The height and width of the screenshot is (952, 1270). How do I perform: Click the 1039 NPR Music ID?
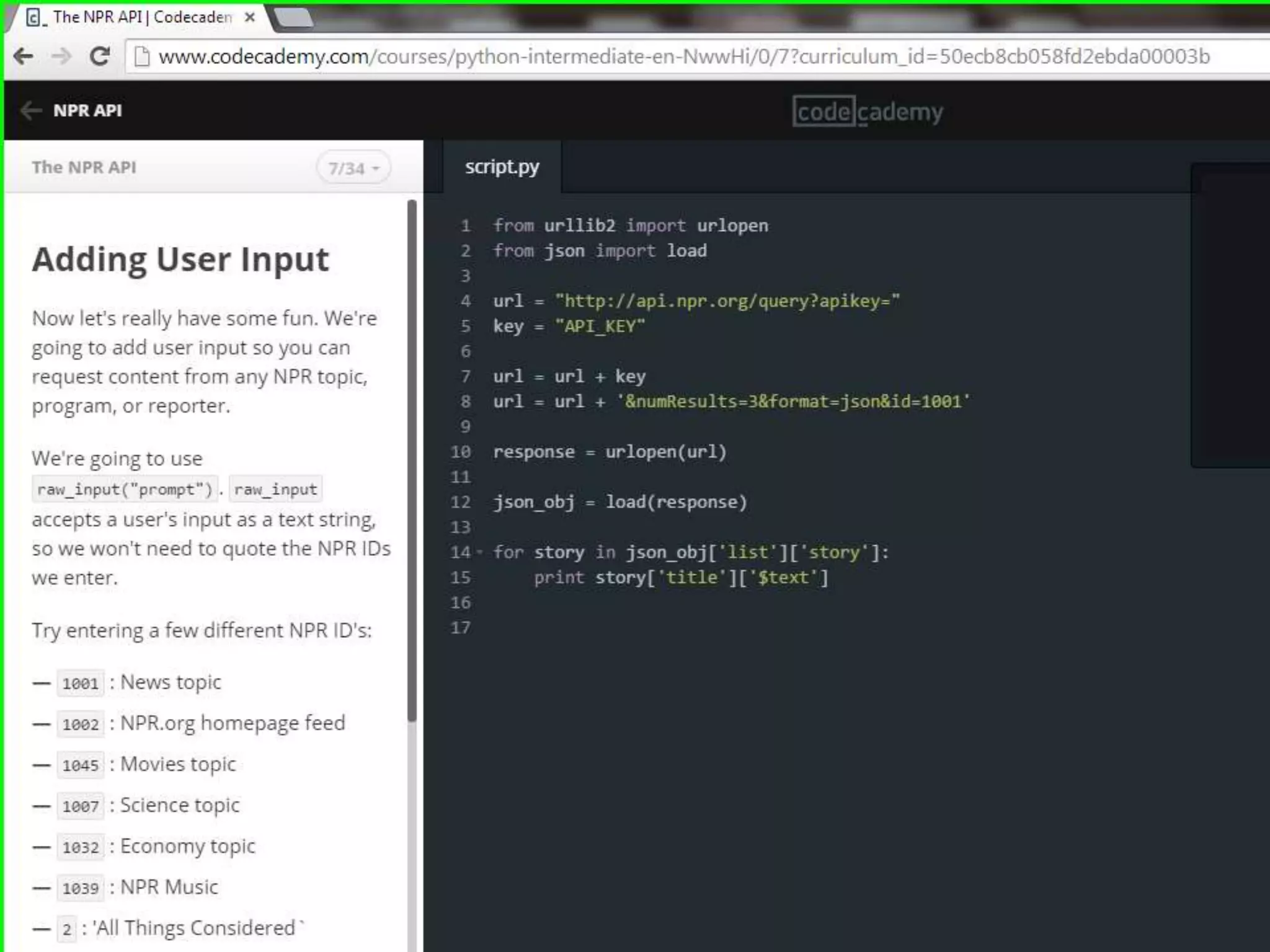pyautogui.click(x=81, y=888)
